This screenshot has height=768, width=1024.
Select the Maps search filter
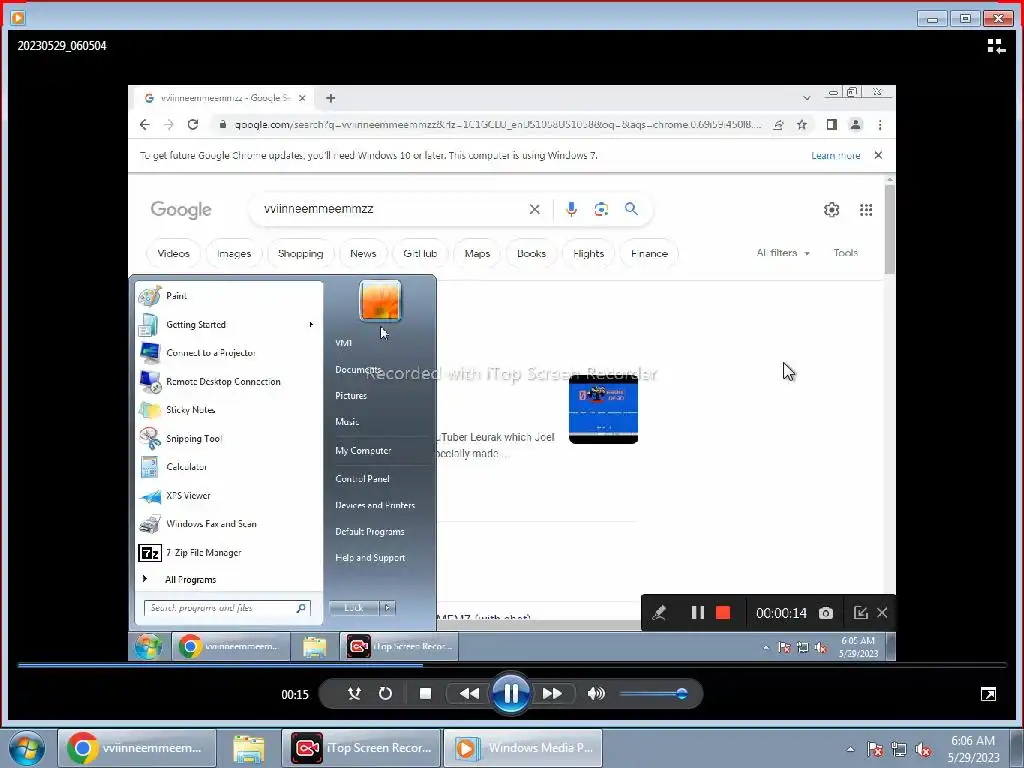click(477, 253)
